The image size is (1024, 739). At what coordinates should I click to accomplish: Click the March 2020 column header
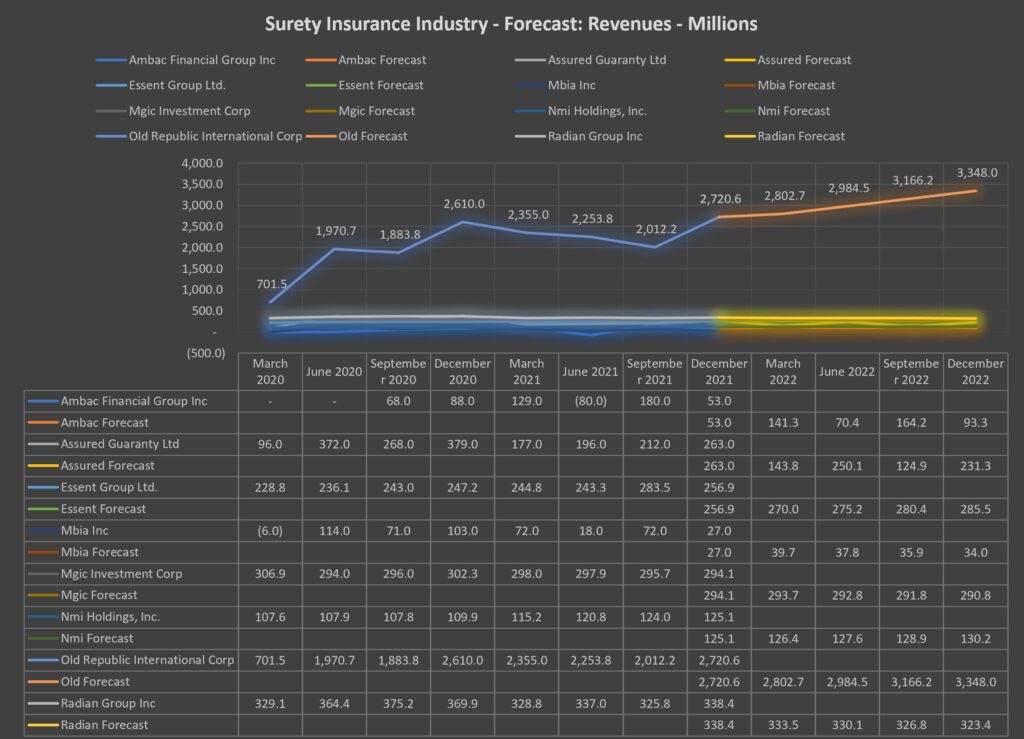[270, 370]
